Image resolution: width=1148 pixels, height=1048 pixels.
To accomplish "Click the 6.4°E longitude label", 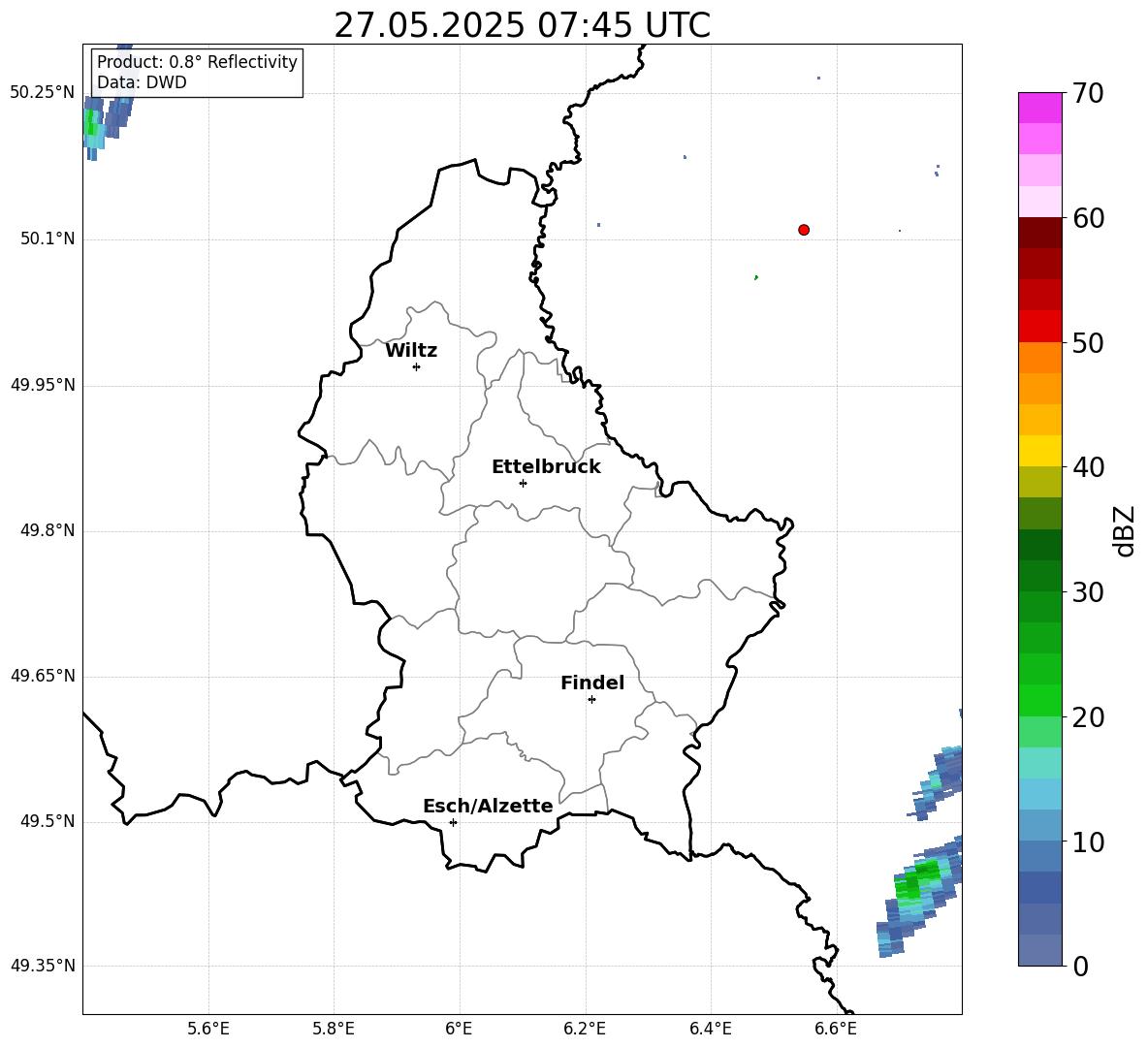I will pos(710,1029).
